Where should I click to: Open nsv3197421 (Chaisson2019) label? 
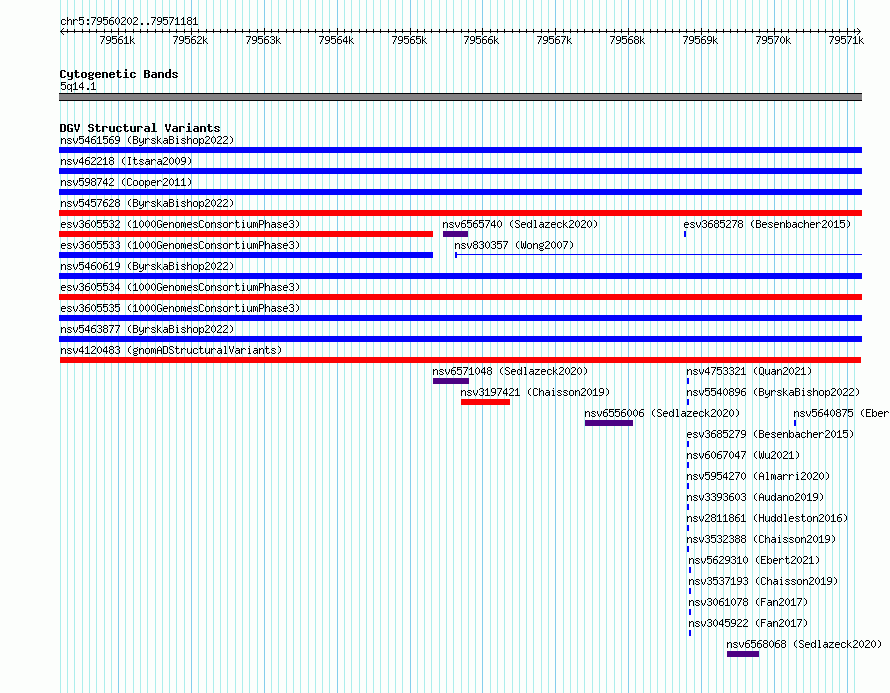(x=535, y=392)
